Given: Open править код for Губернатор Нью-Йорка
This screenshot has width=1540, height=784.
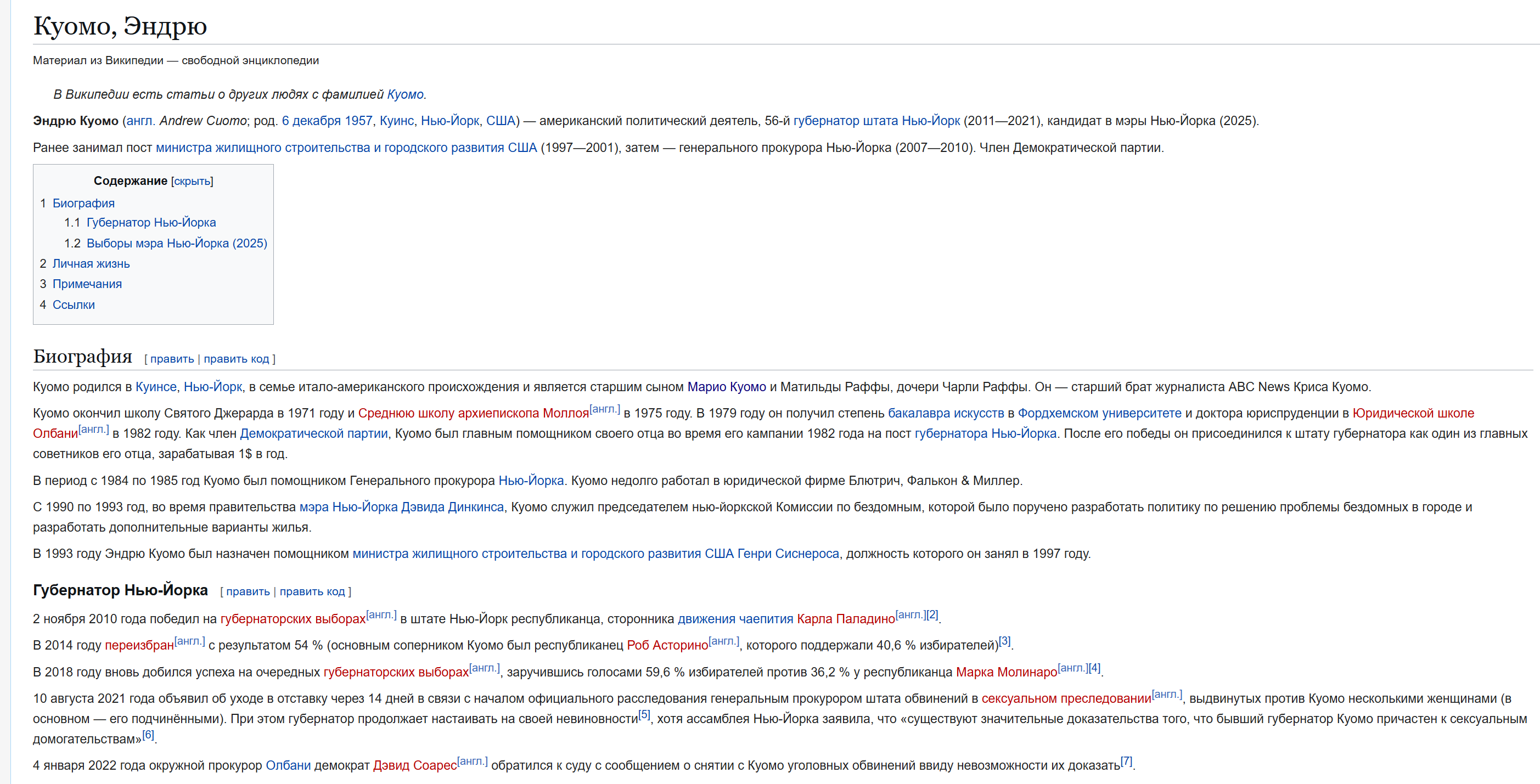Looking at the screenshot, I should pyautogui.click(x=312, y=591).
